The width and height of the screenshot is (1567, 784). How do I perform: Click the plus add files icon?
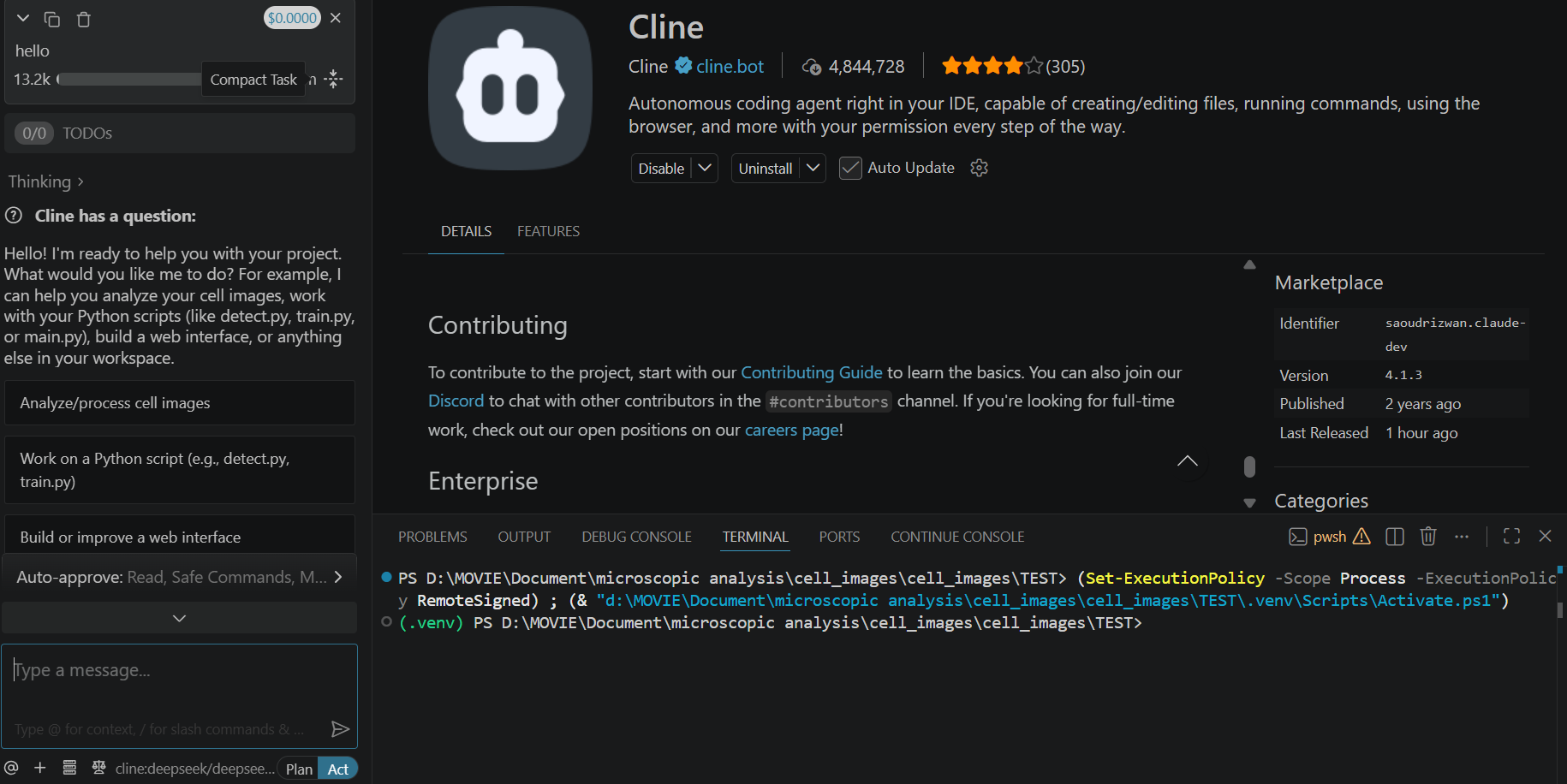[39, 768]
